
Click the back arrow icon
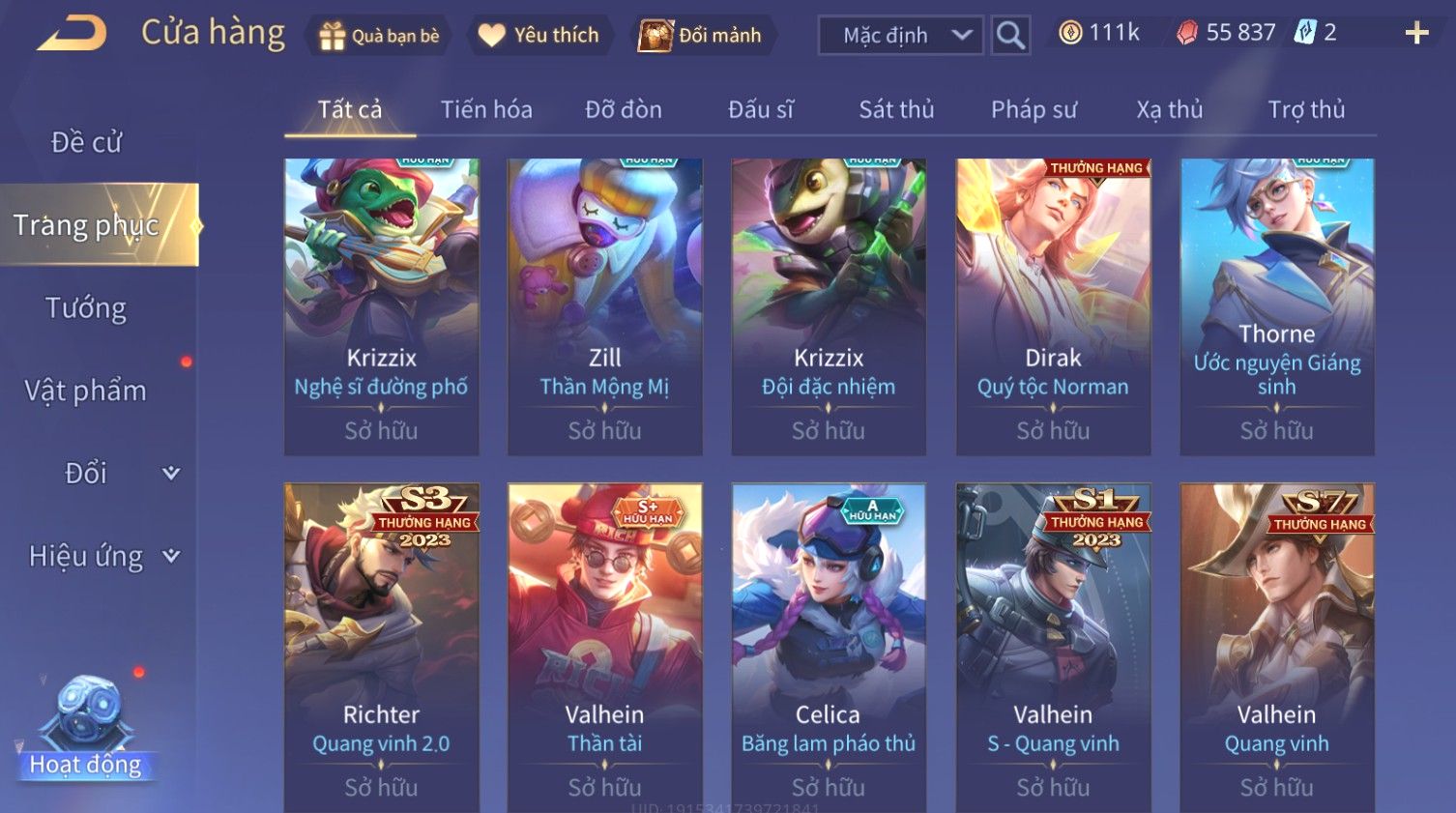(x=72, y=34)
